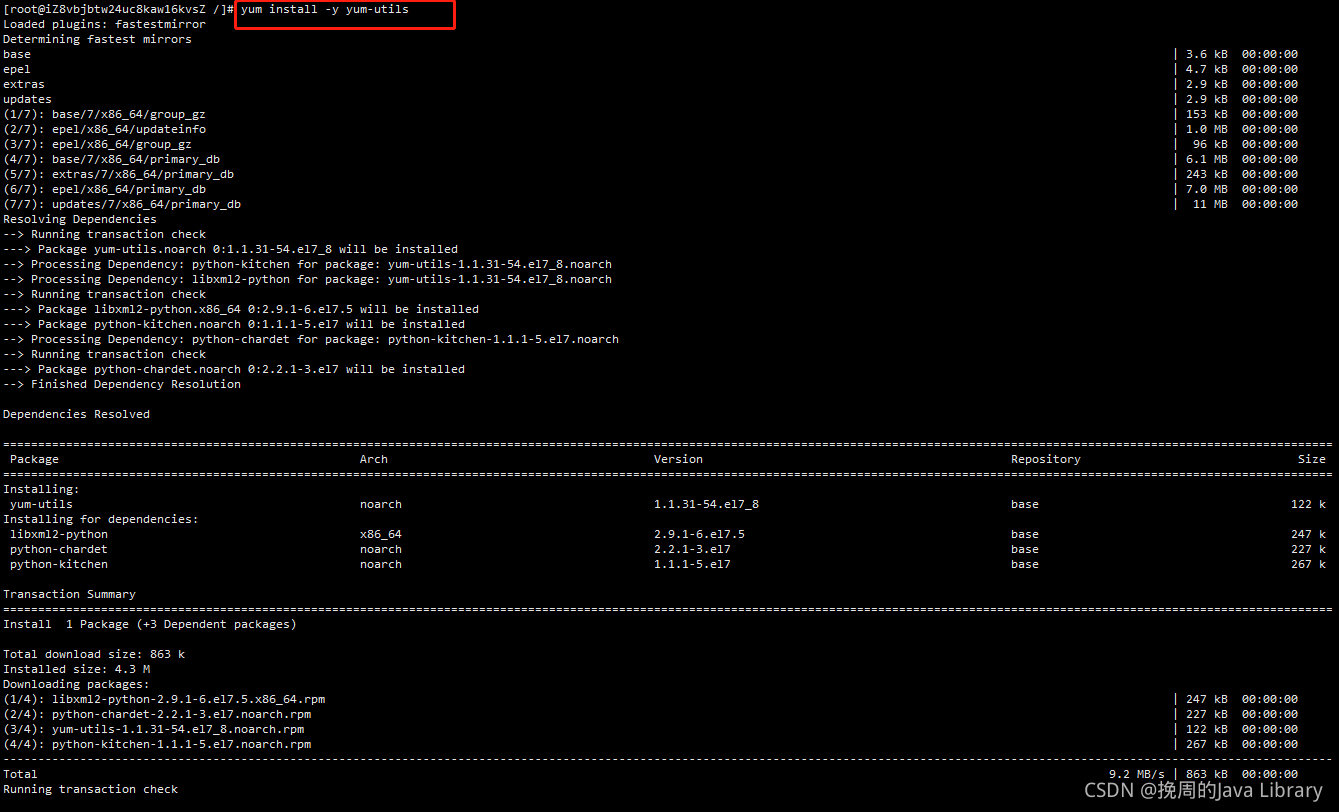Click the '9.2 MB/s' total download speed
The image size is (1339, 812).
(1137, 774)
